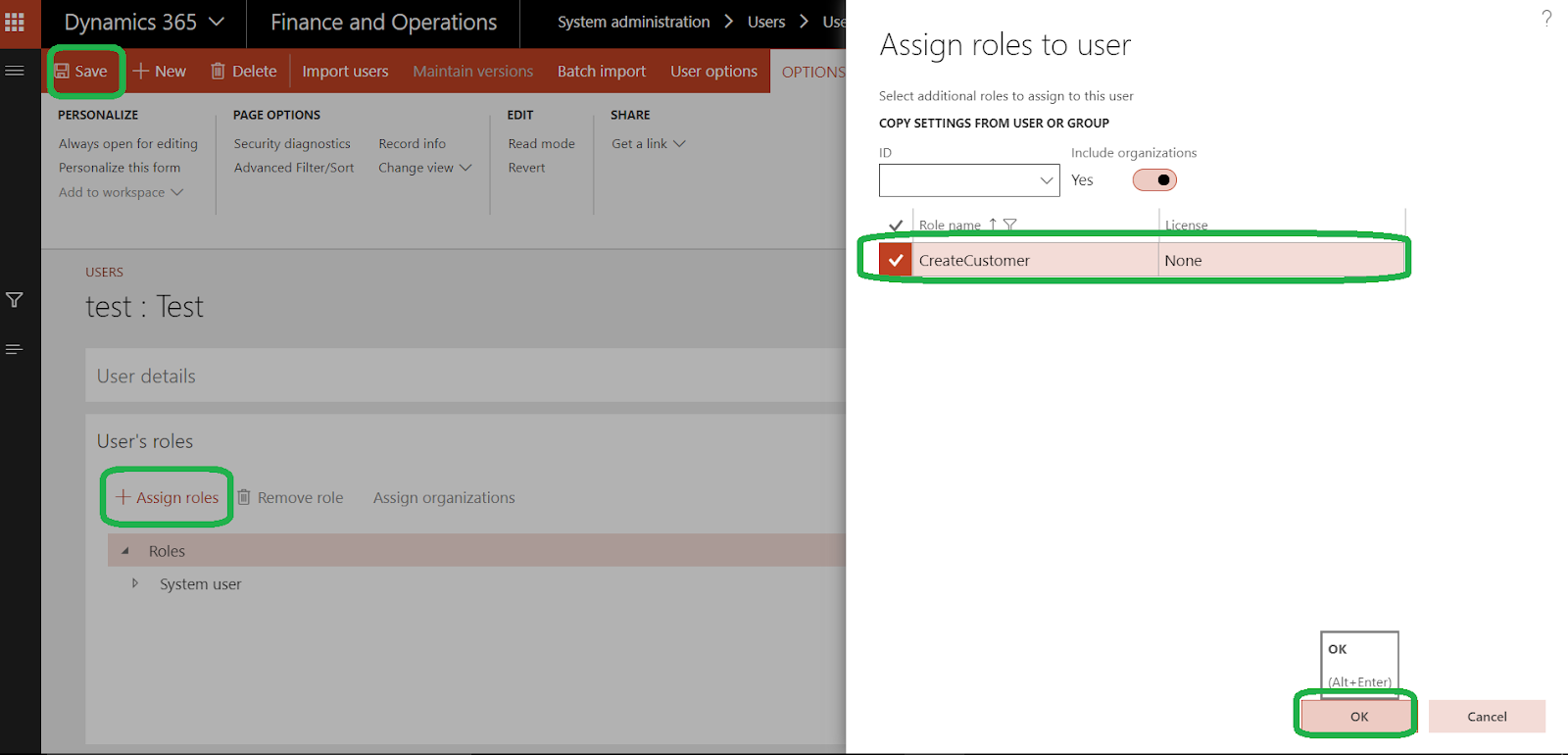Click the Remove role trash icon
This screenshot has height=755, width=1568.
pos(245,497)
